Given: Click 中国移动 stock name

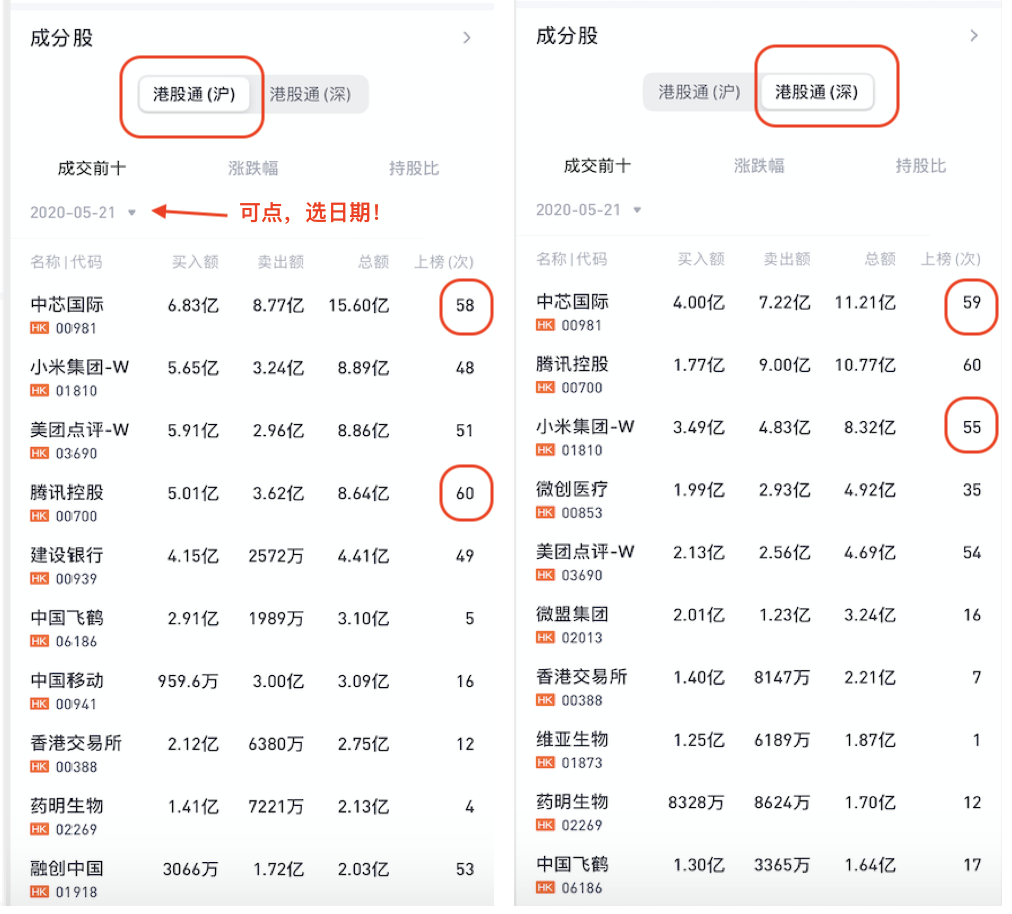Looking at the screenshot, I should coord(67,680).
